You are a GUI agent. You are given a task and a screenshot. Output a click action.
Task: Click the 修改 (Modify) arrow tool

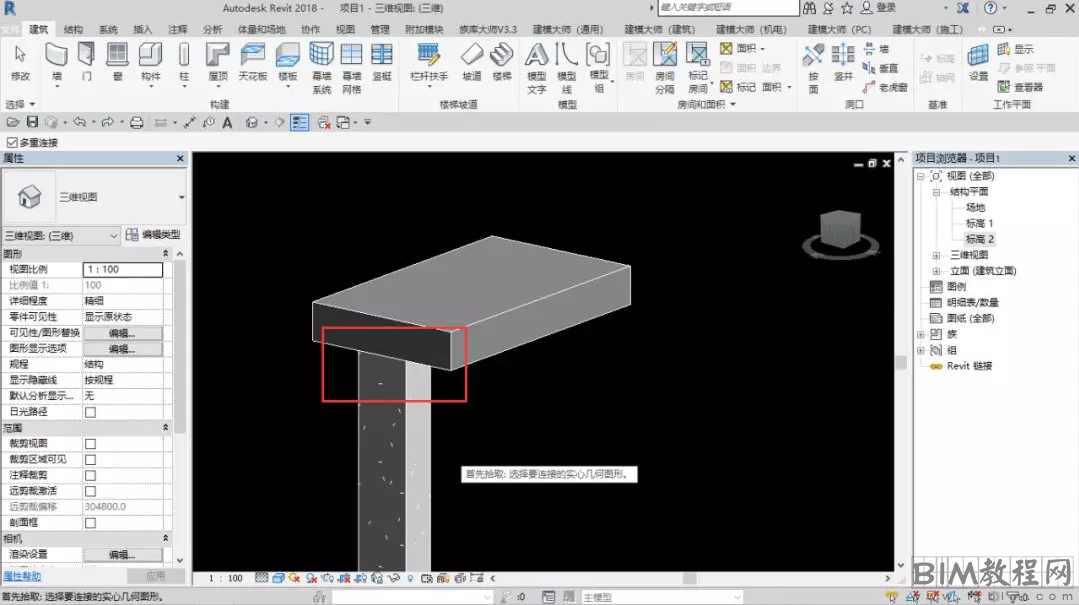tap(20, 62)
